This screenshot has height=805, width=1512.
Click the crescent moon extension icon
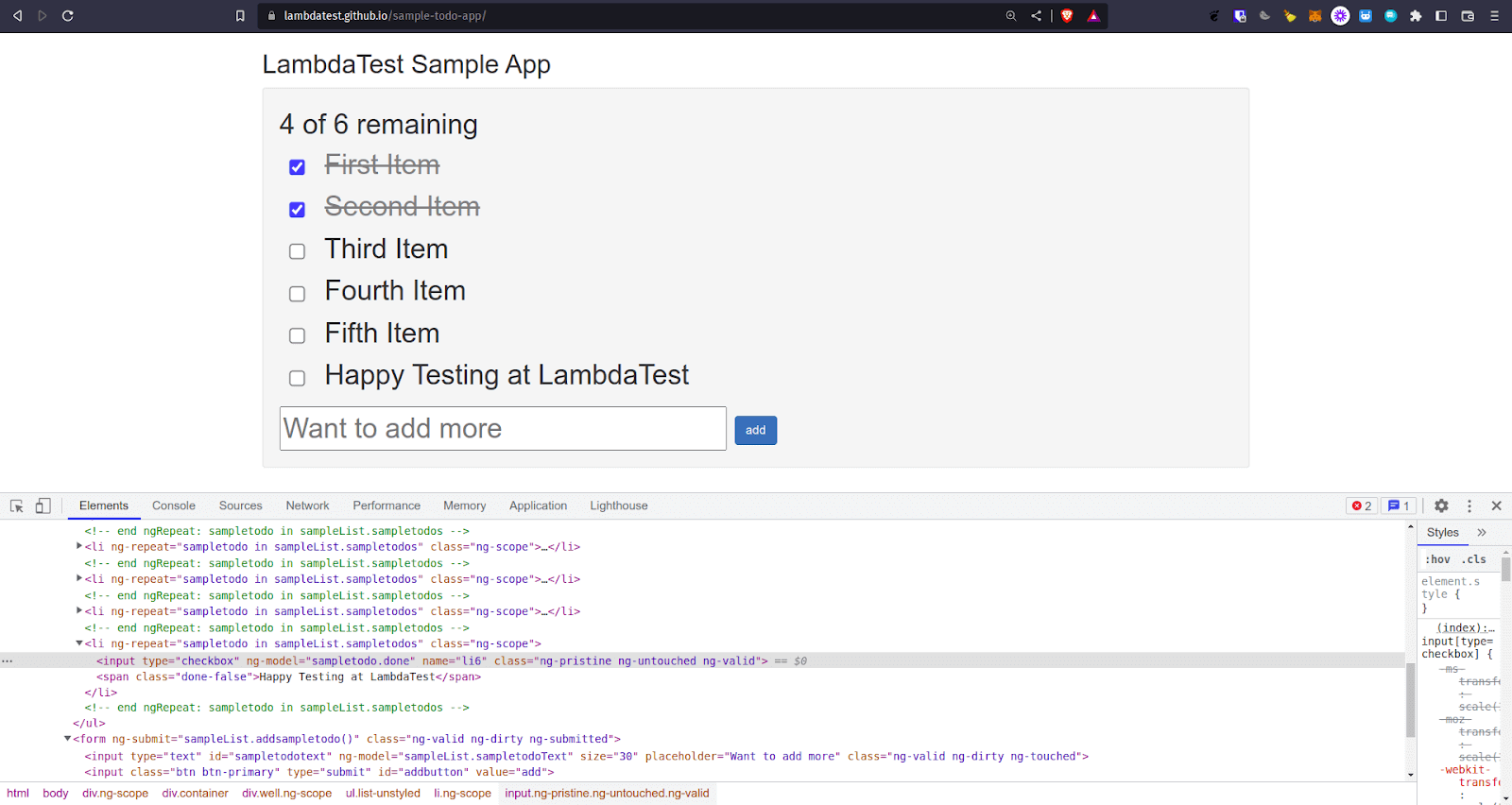click(x=1264, y=16)
